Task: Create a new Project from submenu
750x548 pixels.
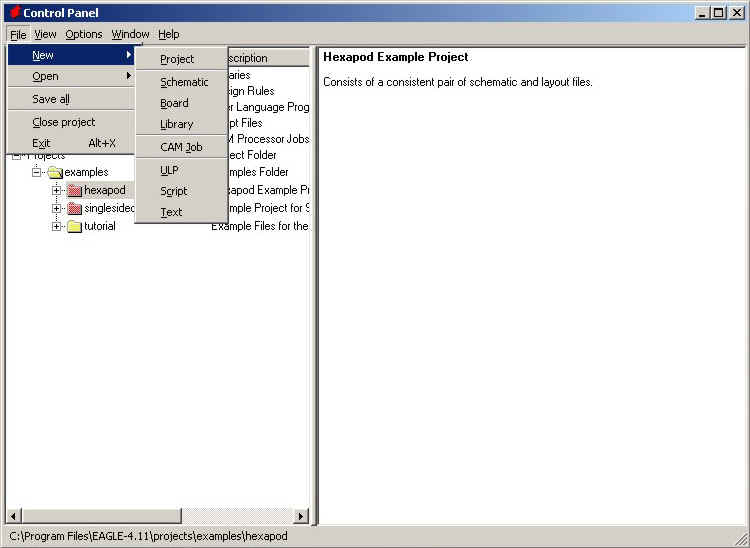Action: click(x=181, y=59)
